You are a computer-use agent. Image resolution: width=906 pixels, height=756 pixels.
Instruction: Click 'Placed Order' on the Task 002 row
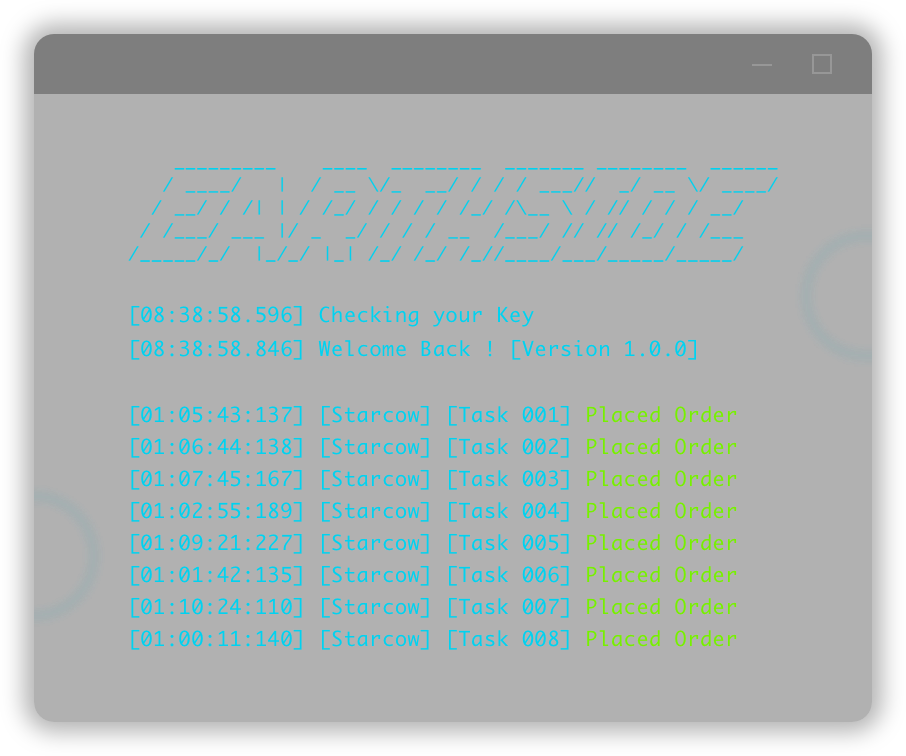coord(662,447)
